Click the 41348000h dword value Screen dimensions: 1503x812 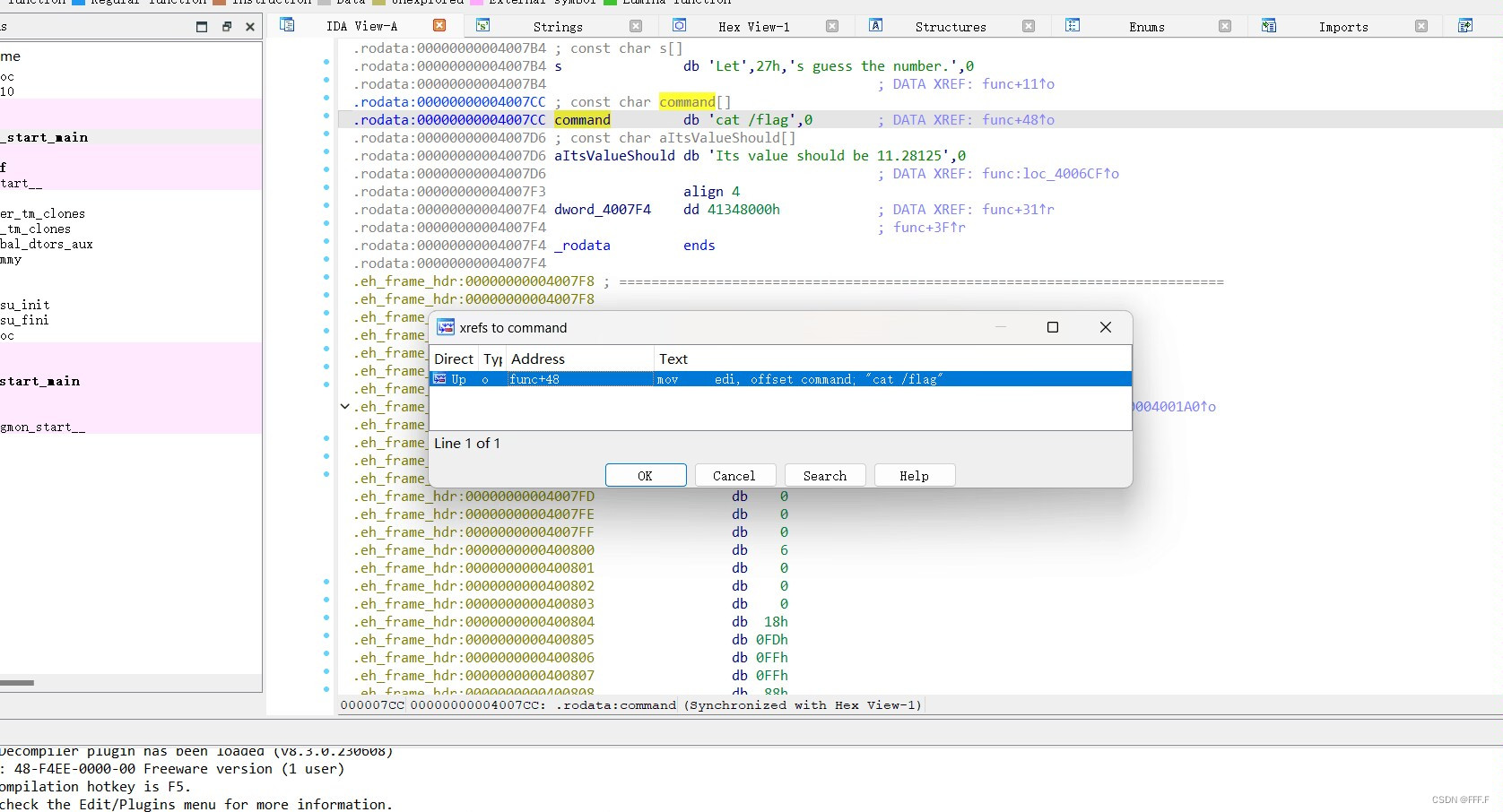point(743,209)
